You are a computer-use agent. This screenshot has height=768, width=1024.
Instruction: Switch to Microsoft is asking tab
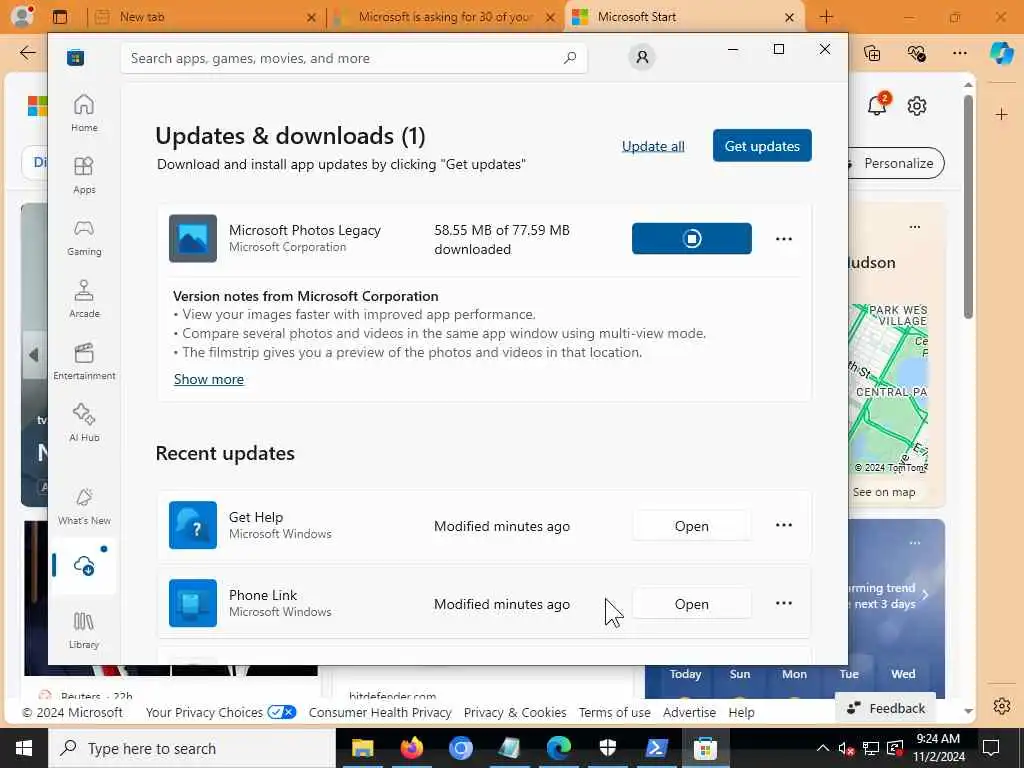pyautogui.click(x=445, y=17)
